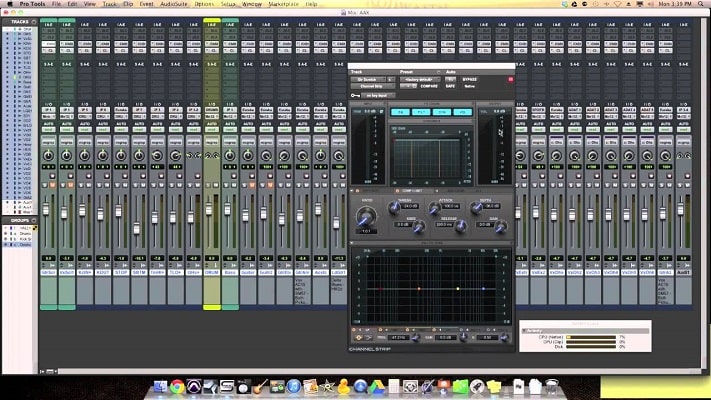Open the no key input dropdown
Viewport: 711px width, 400px height.
(x=378, y=96)
